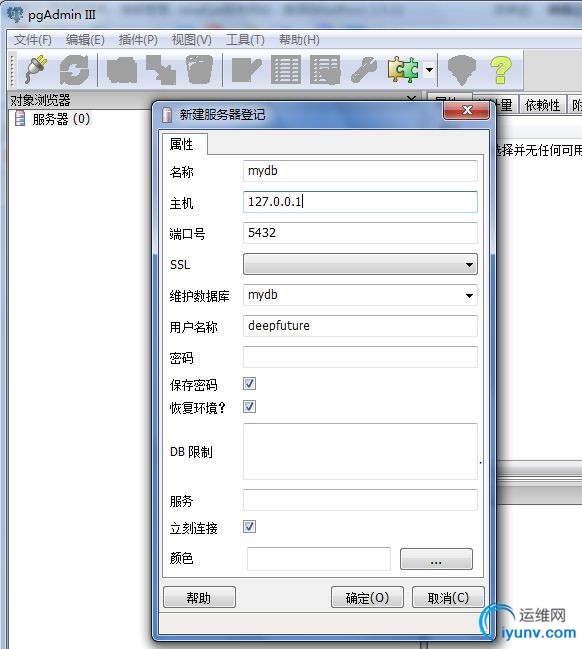Click the create new object toolbar icon
This screenshot has height=649, width=582.
click(161, 70)
